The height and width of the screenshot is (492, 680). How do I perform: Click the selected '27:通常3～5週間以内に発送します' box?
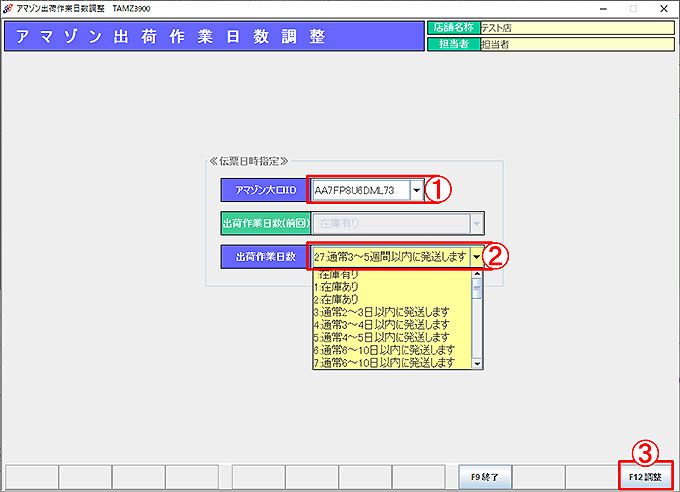click(x=390, y=257)
